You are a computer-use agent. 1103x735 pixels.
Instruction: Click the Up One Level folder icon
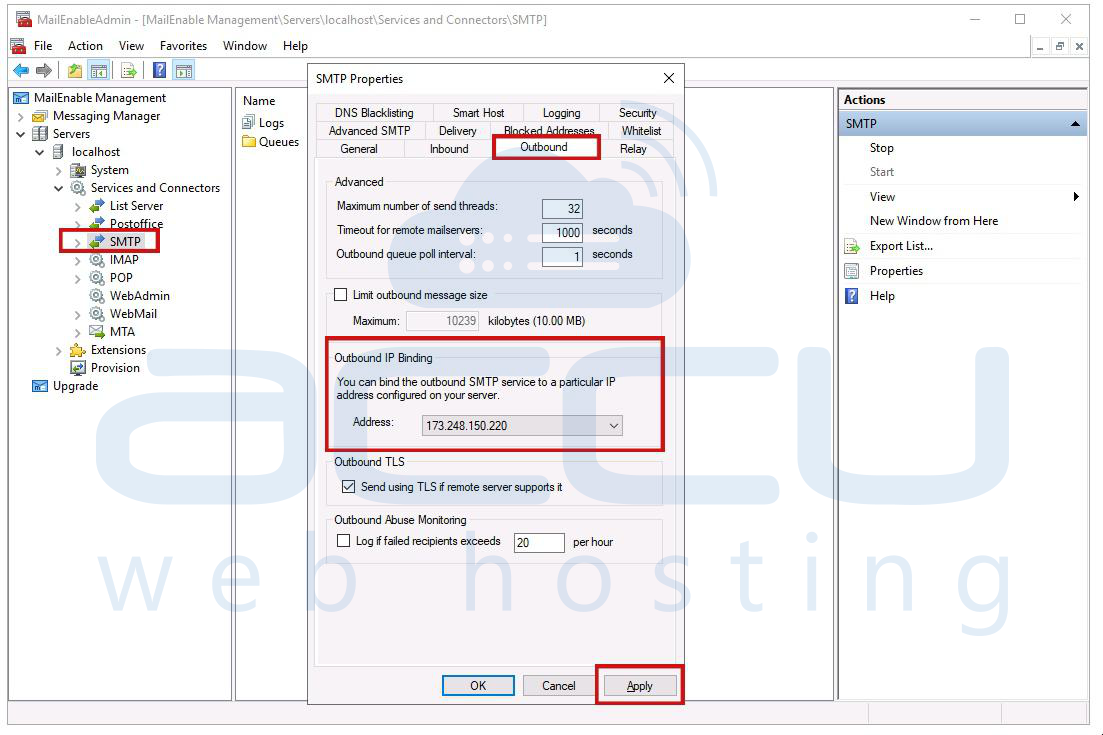point(75,70)
